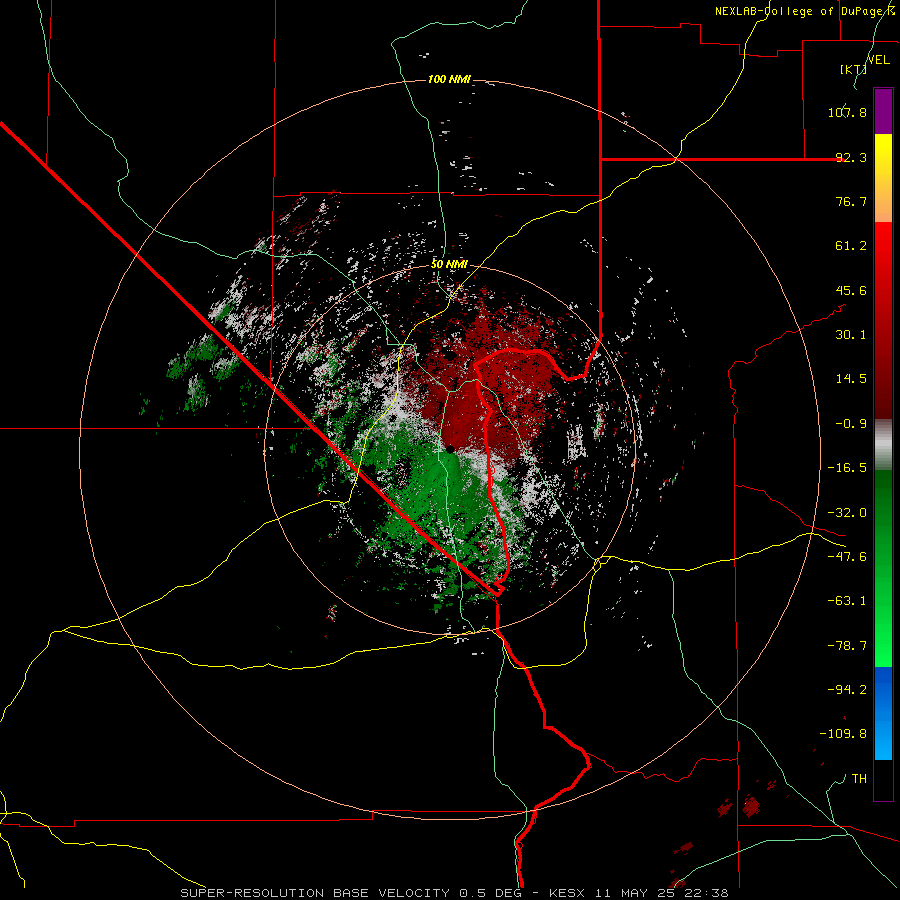Click the 30.1 velocity scale value

[x=851, y=335]
